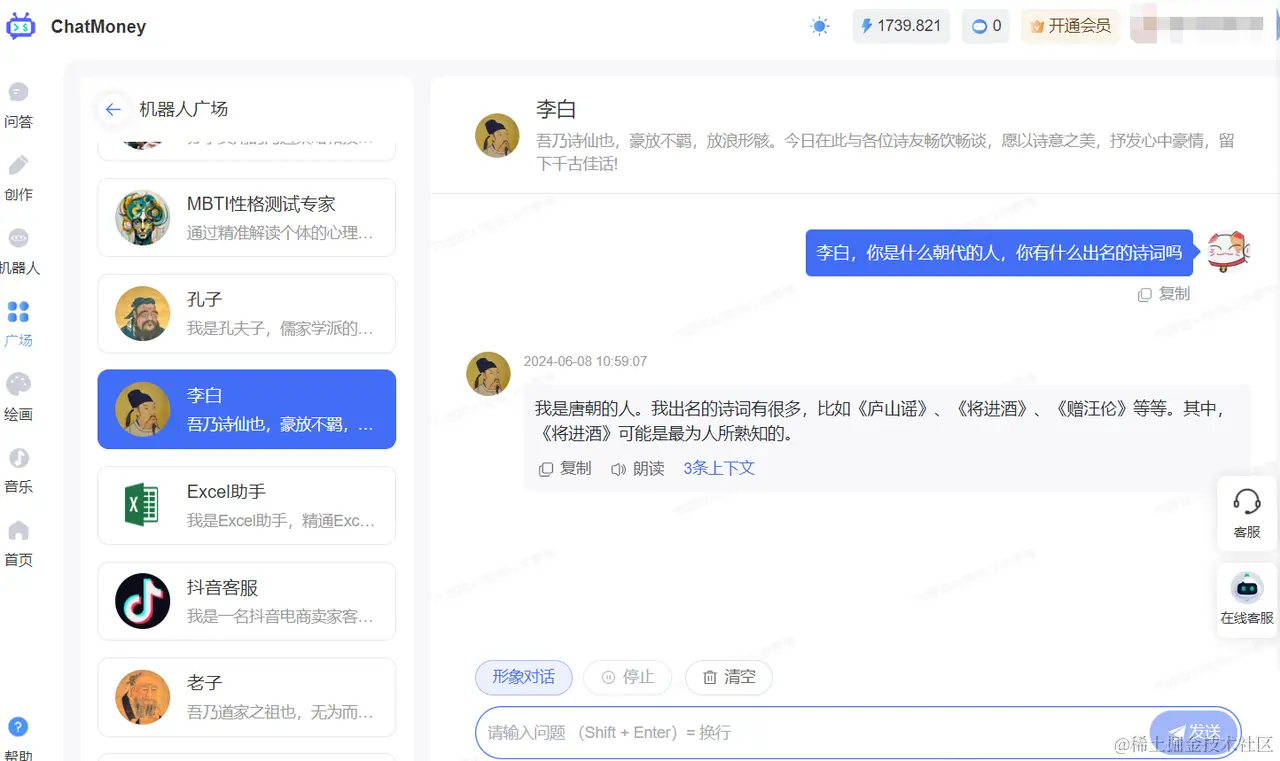Open the 3条上下文 context link
The height and width of the screenshot is (761, 1280).
[719, 468]
